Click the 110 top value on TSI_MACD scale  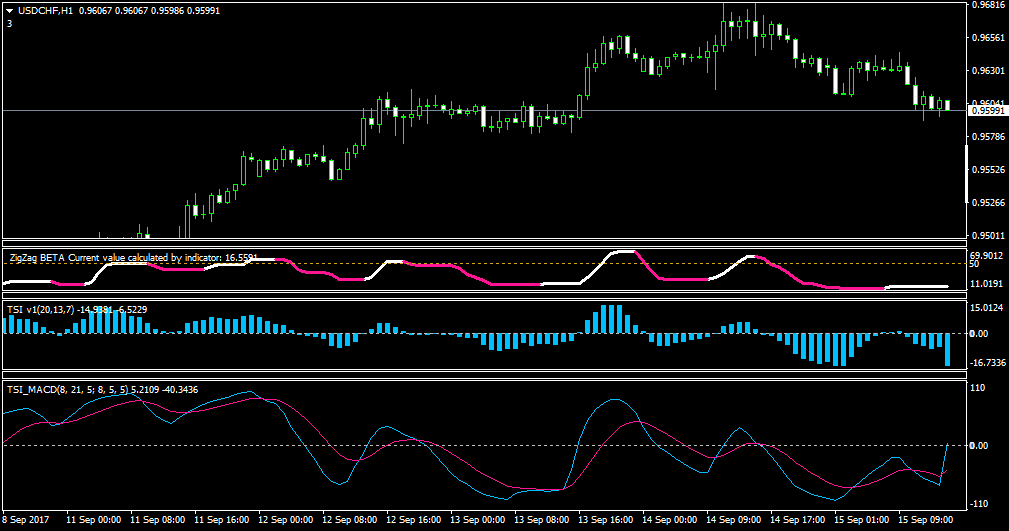pos(977,387)
